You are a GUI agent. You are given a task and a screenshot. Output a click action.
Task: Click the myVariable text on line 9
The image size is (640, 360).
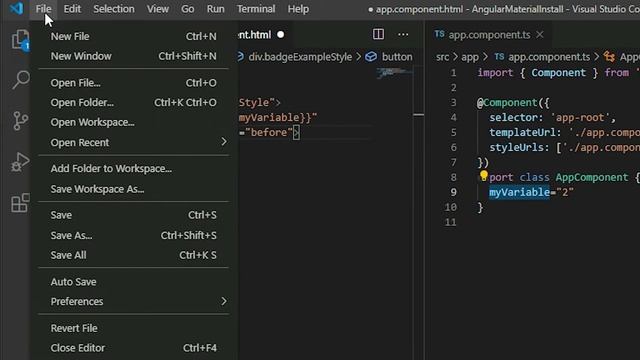[519, 192]
